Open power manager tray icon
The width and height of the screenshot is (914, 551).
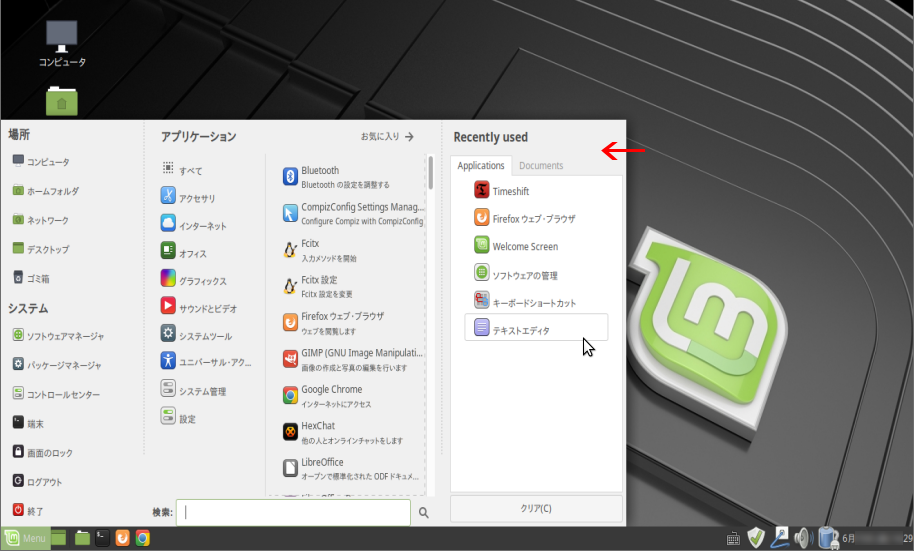click(x=828, y=538)
